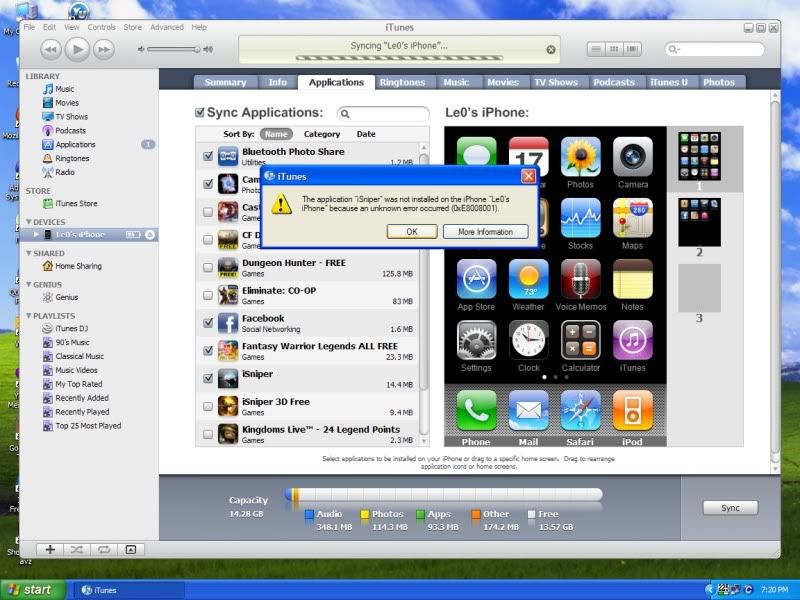This screenshot has width=800, height=600.
Task: Show the artwork viewer button
Action: point(131,549)
